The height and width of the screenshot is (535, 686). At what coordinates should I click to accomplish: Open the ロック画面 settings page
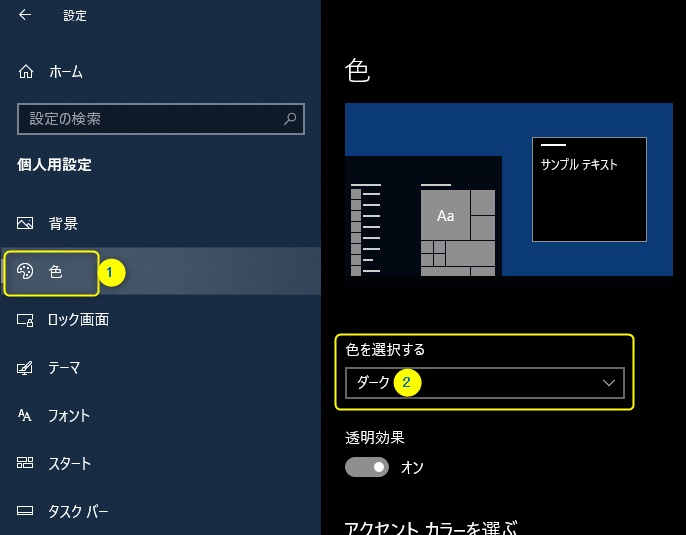pyautogui.click(x=79, y=320)
